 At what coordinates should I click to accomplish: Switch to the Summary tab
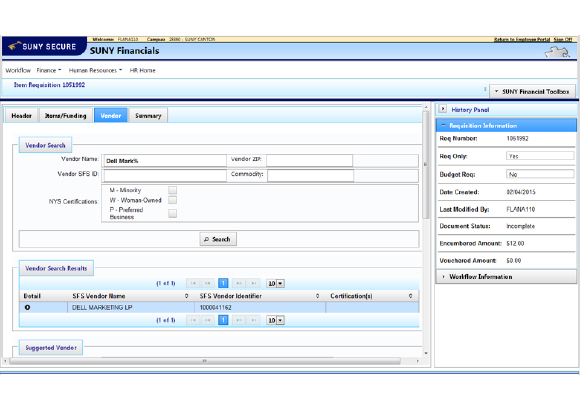(148, 116)
